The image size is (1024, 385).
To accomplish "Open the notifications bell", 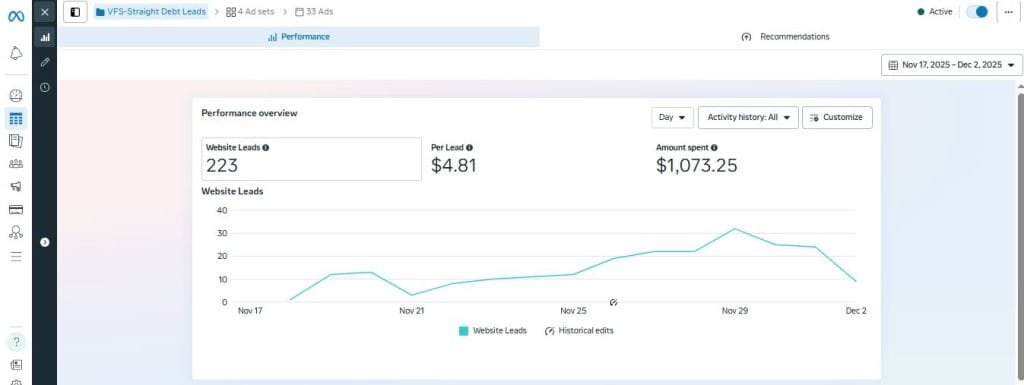I will point(16,53).
